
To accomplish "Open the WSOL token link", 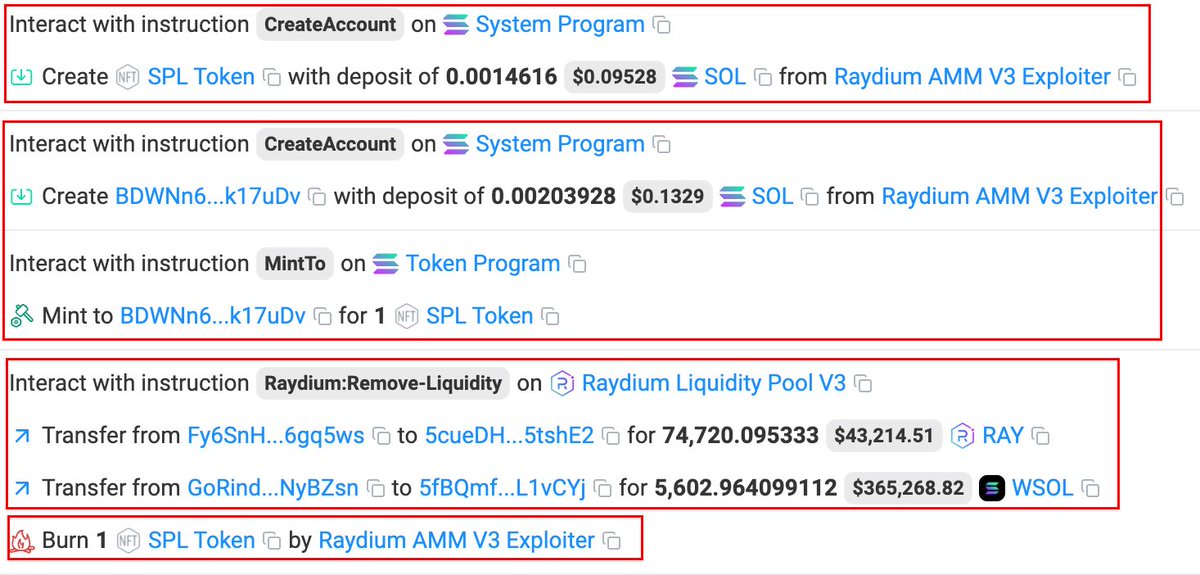I will (1042, 488).
